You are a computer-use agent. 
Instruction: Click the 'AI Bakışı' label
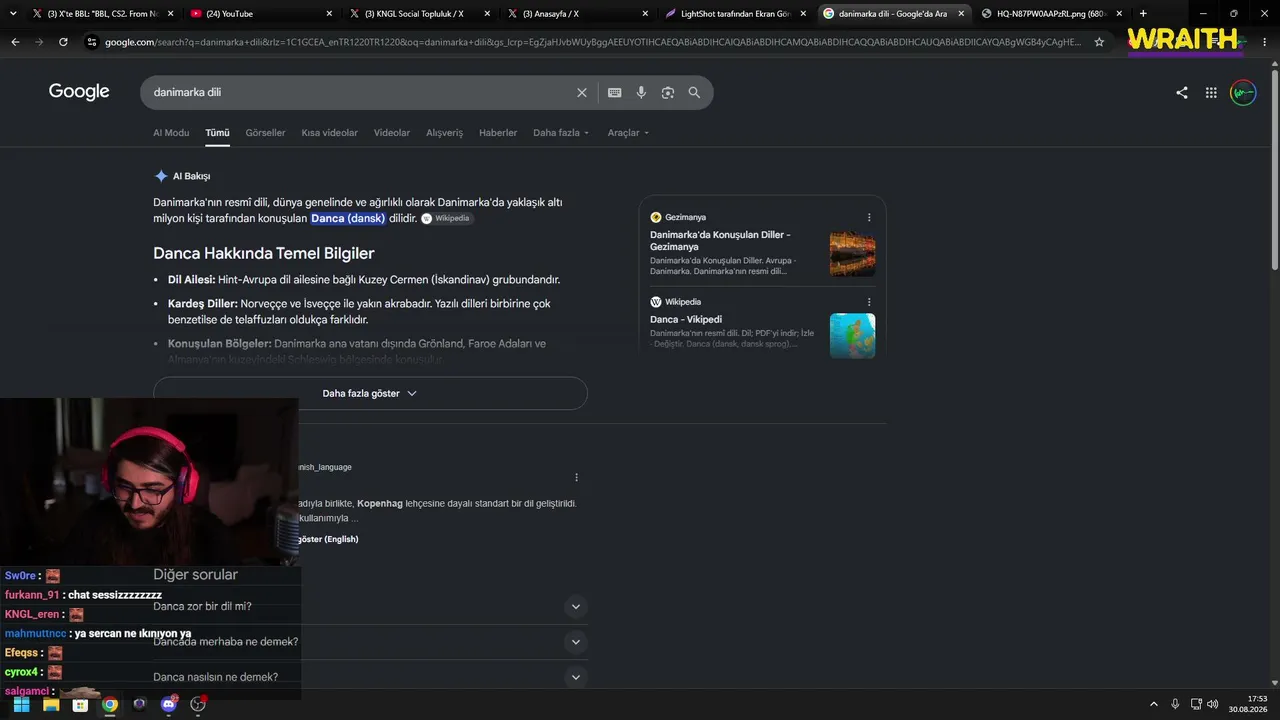coord(191,176)
